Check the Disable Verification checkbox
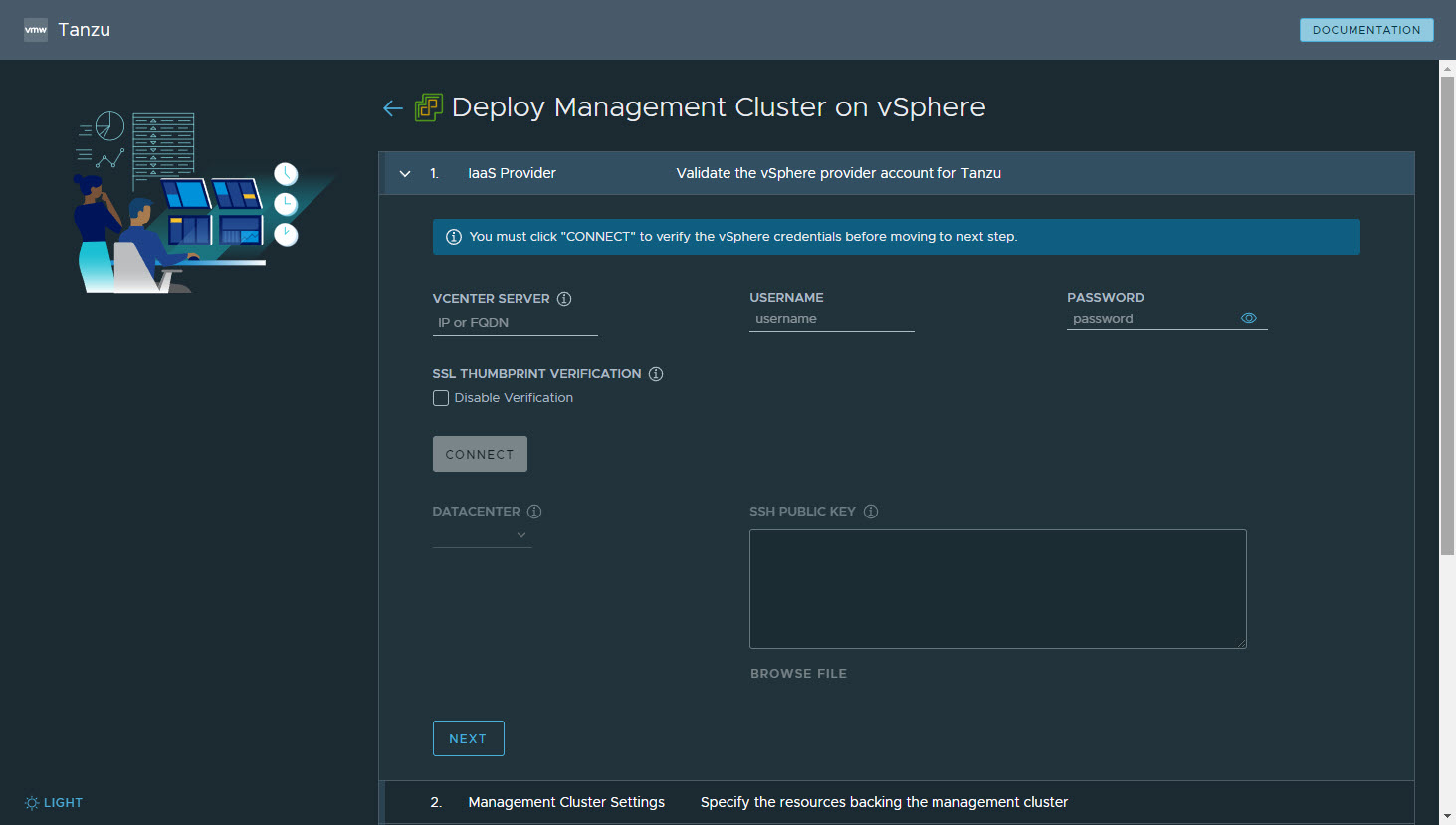Screen dimensions: 1456x825 [441, 398]
